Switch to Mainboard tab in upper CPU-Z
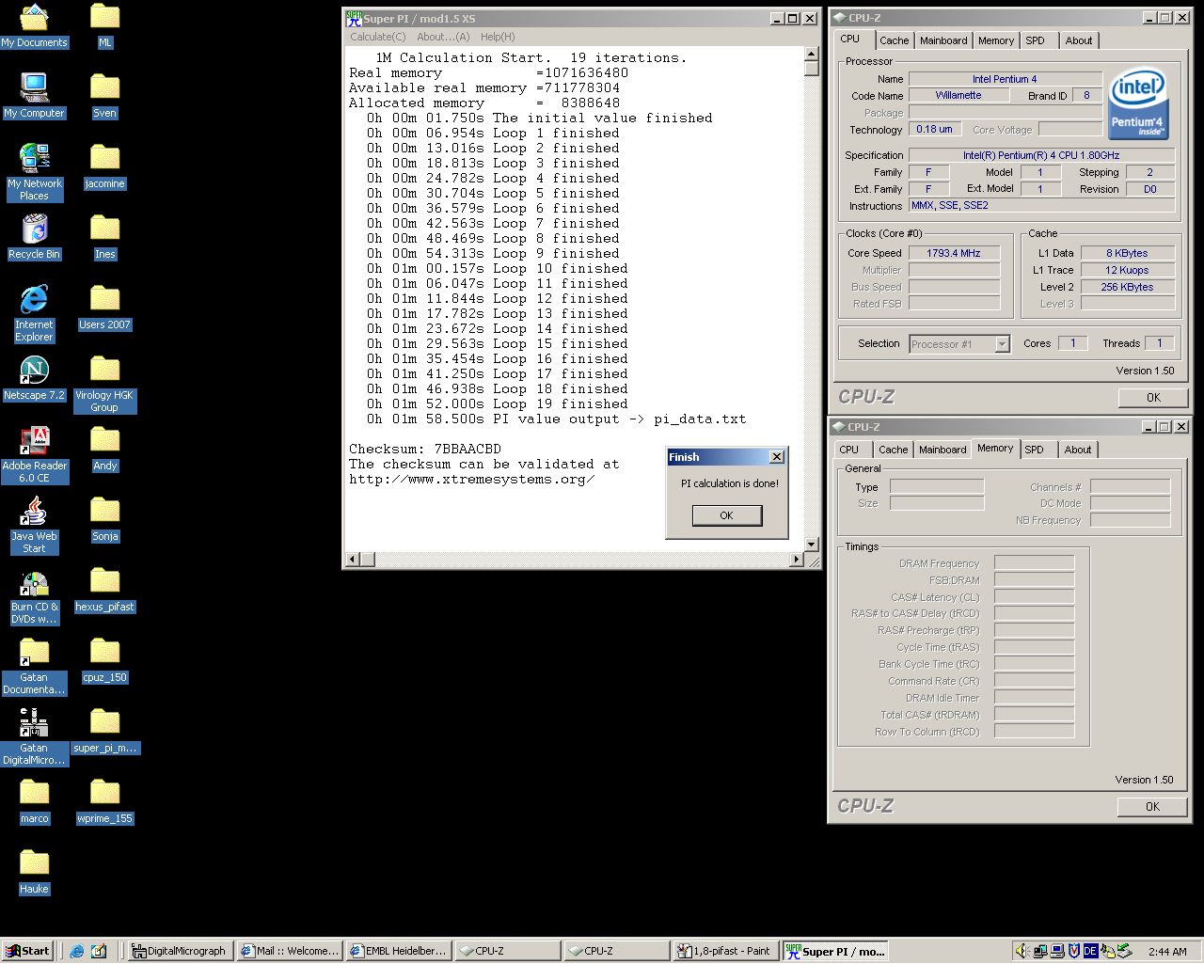 943,40
